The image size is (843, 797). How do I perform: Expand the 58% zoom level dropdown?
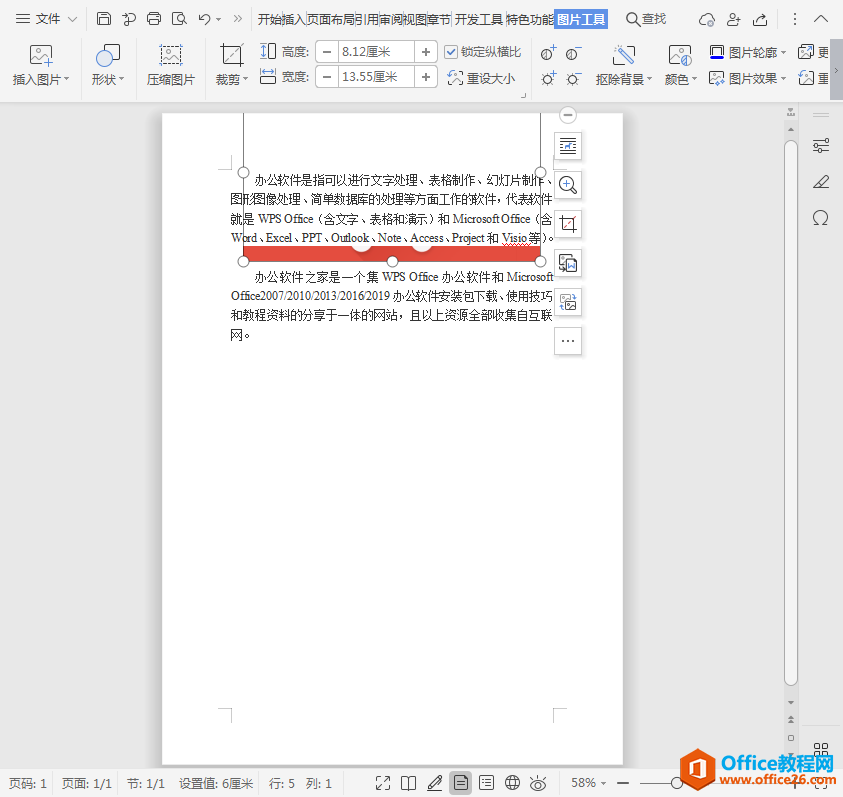coord(603,783)
